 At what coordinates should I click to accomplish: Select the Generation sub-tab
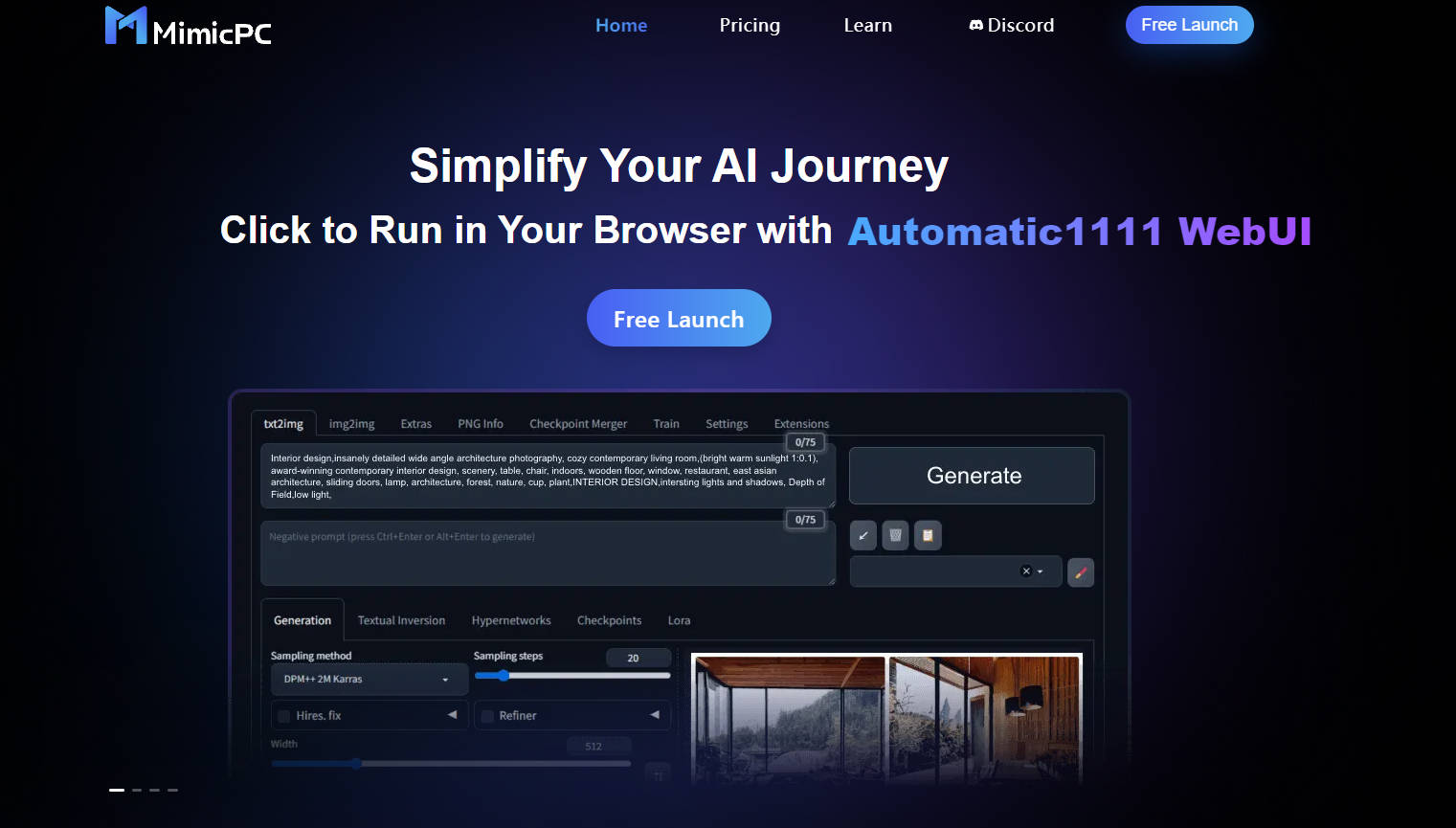click(x=302, y=620)
